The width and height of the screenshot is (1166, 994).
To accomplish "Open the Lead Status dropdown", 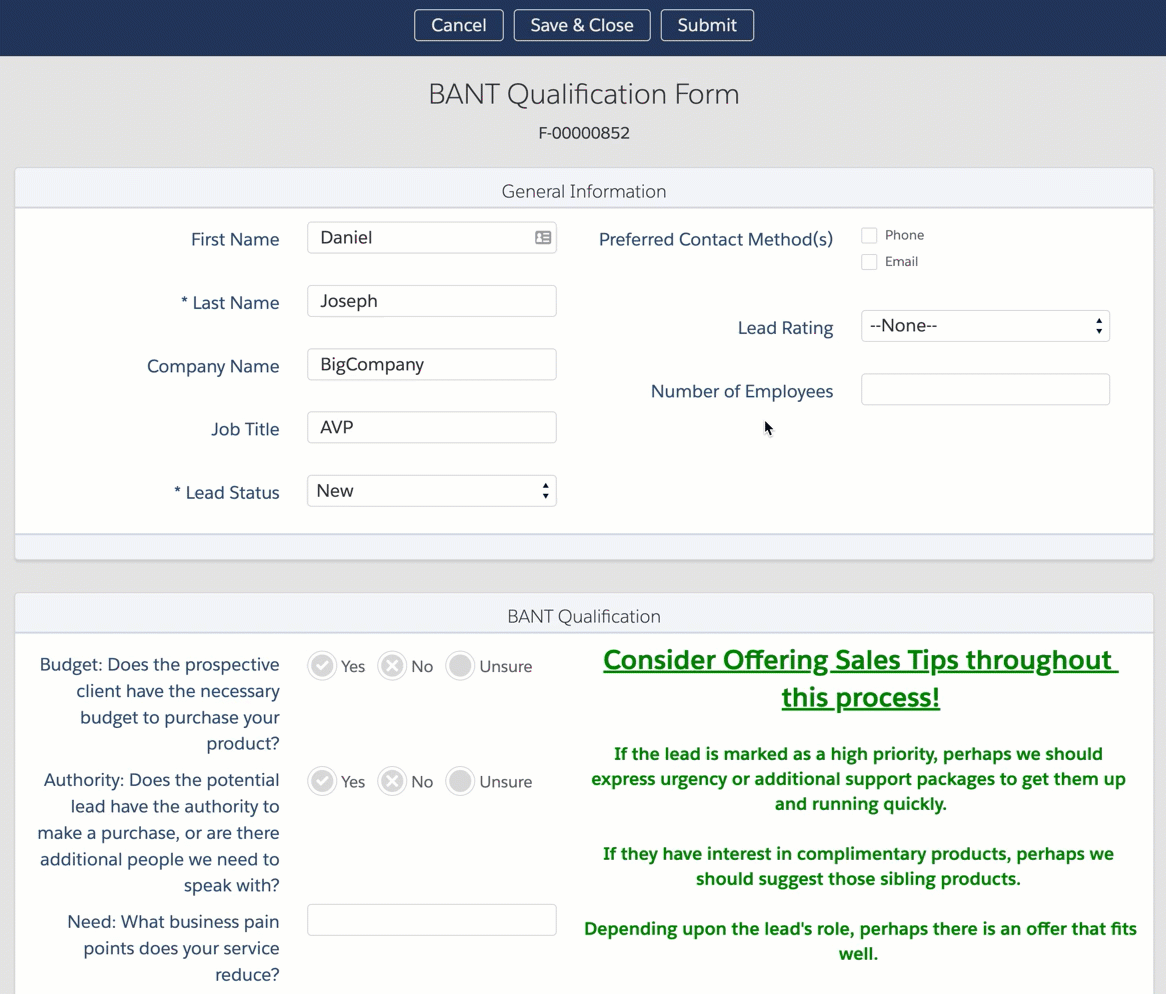I will pyautogui.click(x=431, y=491).
